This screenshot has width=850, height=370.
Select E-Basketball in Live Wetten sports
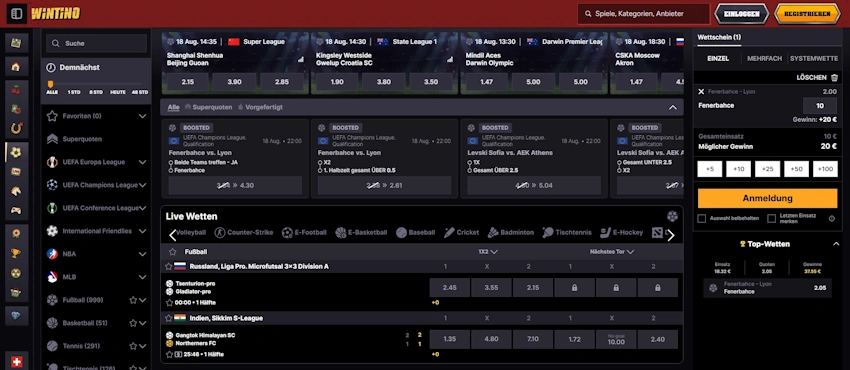coord(362,232)
